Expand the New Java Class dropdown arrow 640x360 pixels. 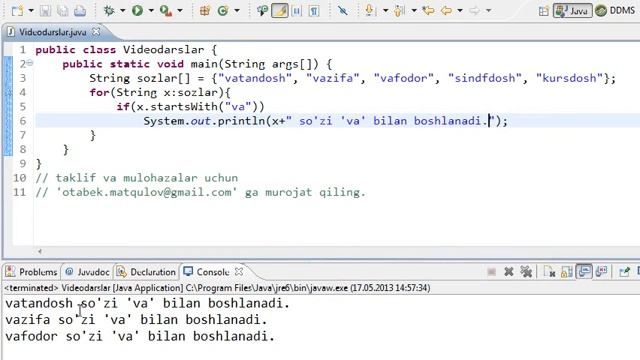point(237,11)
